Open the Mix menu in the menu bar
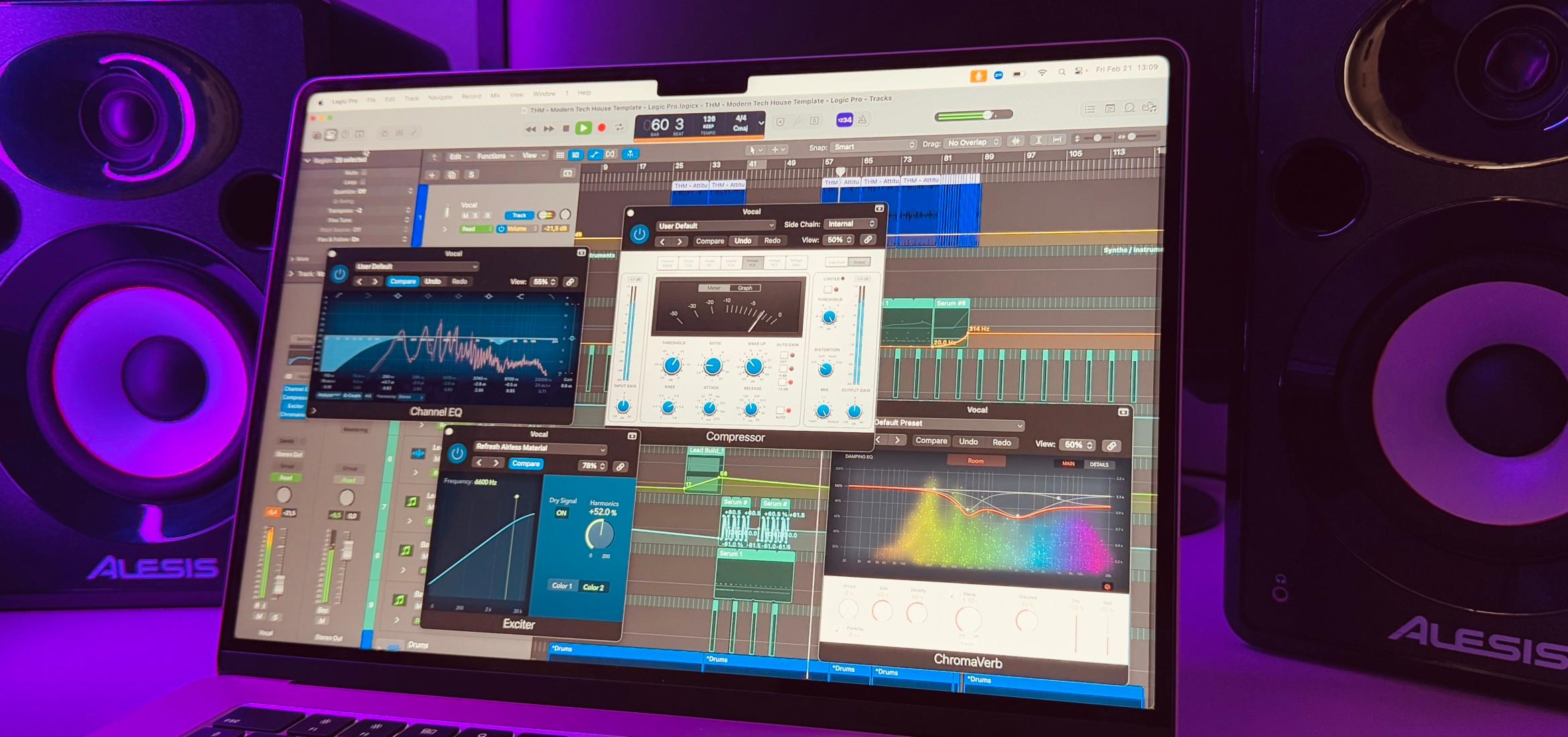 point(496,95)
